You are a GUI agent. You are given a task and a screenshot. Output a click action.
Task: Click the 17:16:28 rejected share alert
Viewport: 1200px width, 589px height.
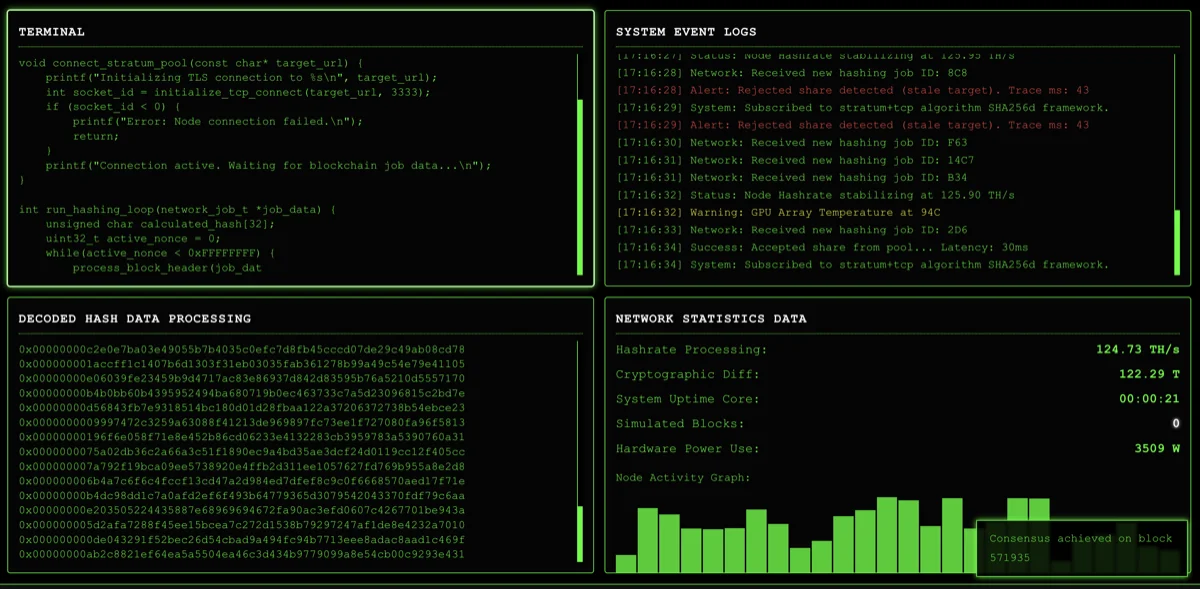(x=853, y=90)
